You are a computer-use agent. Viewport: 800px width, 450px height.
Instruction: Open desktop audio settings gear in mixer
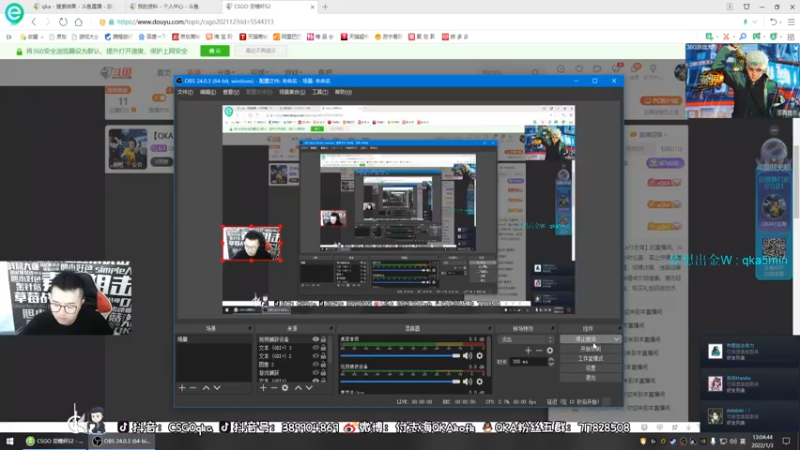480,356
